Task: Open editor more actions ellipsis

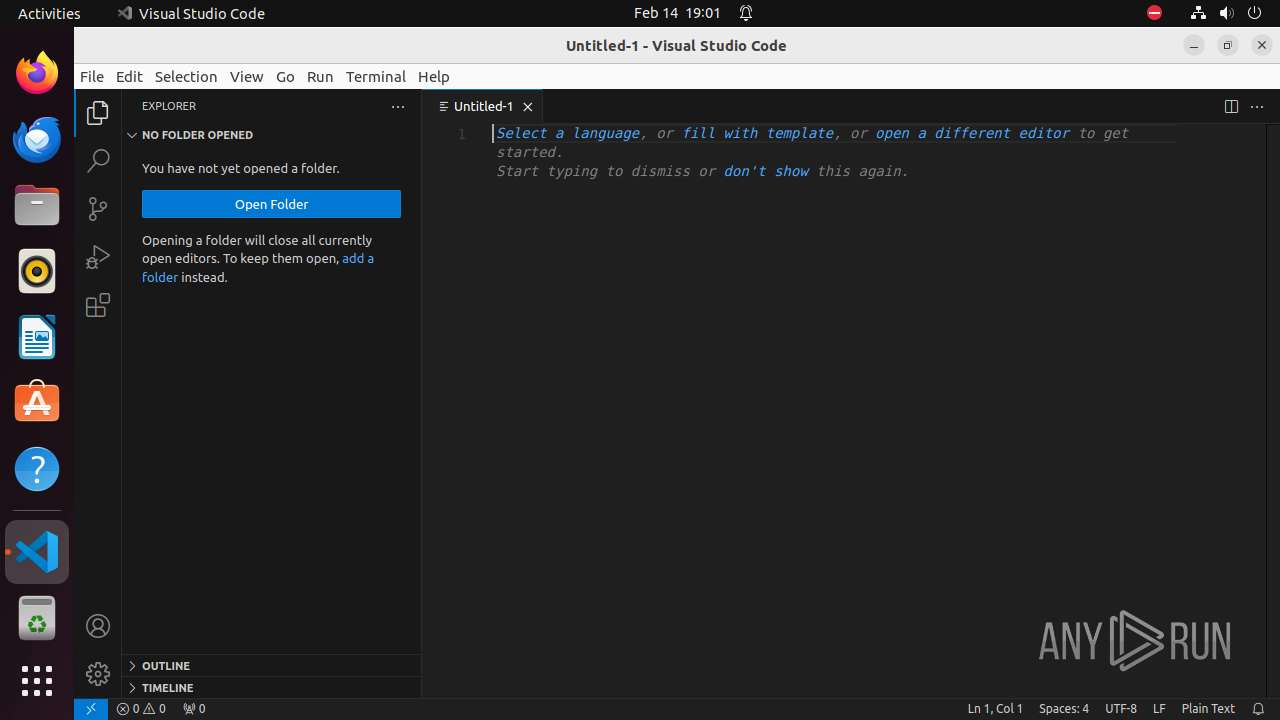Action: [1257, 106]
